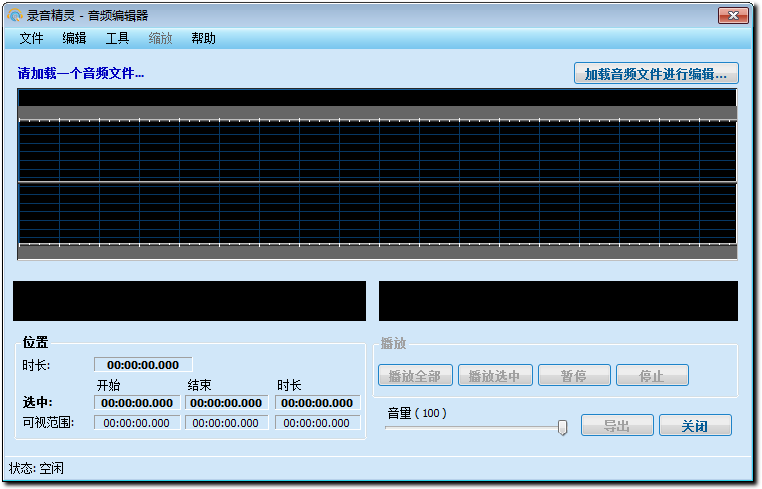Click the 选中 结束 time field
This screenshot has height=489, width=762.
tap(226, 402)
